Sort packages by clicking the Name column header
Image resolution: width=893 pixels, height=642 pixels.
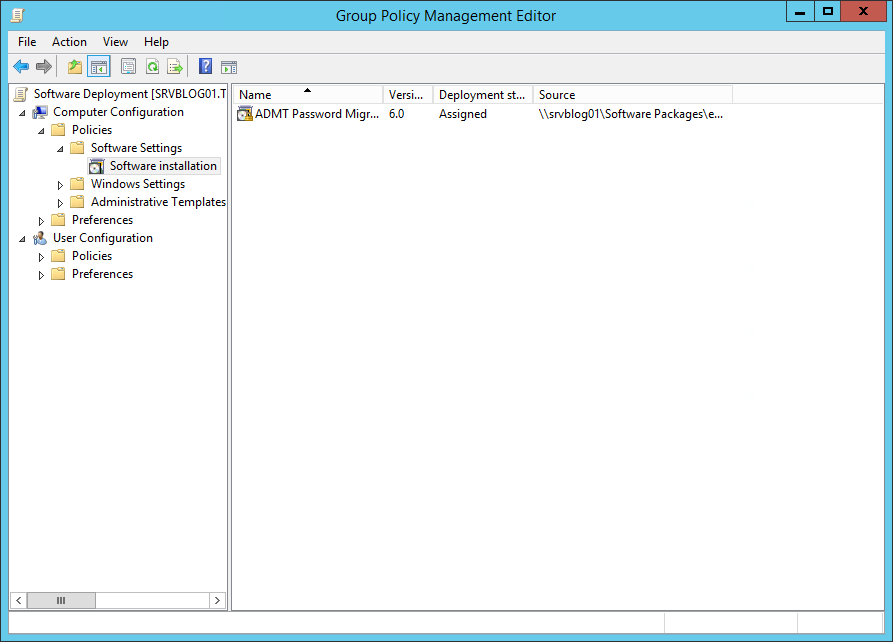300,94
